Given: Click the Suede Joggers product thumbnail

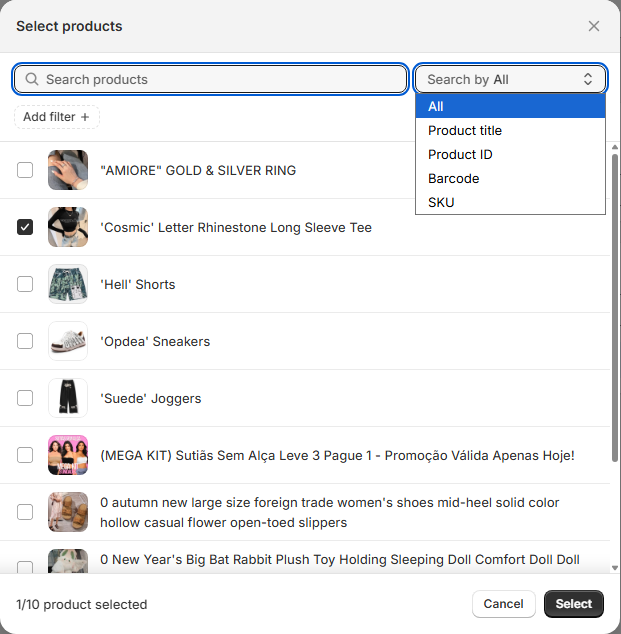Looking at the screenshot, I should click(68, 398).
